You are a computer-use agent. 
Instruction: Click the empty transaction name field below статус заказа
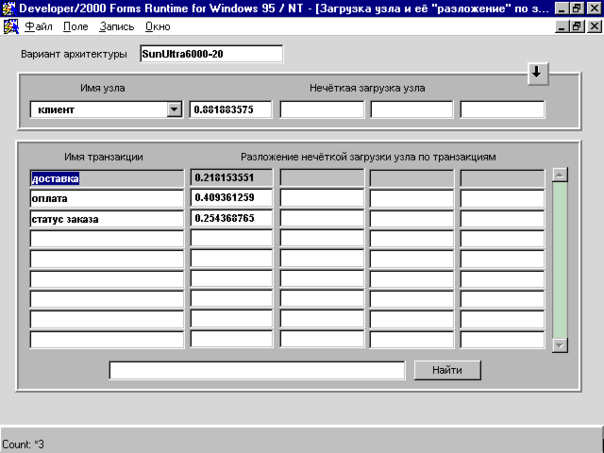tap(107, 239)
